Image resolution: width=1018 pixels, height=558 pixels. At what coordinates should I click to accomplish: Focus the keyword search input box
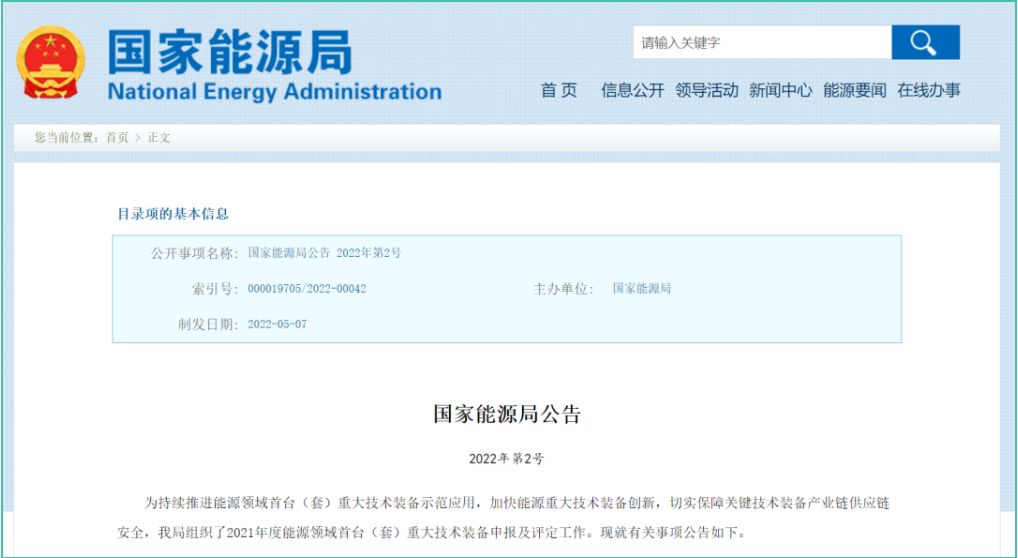762,43
